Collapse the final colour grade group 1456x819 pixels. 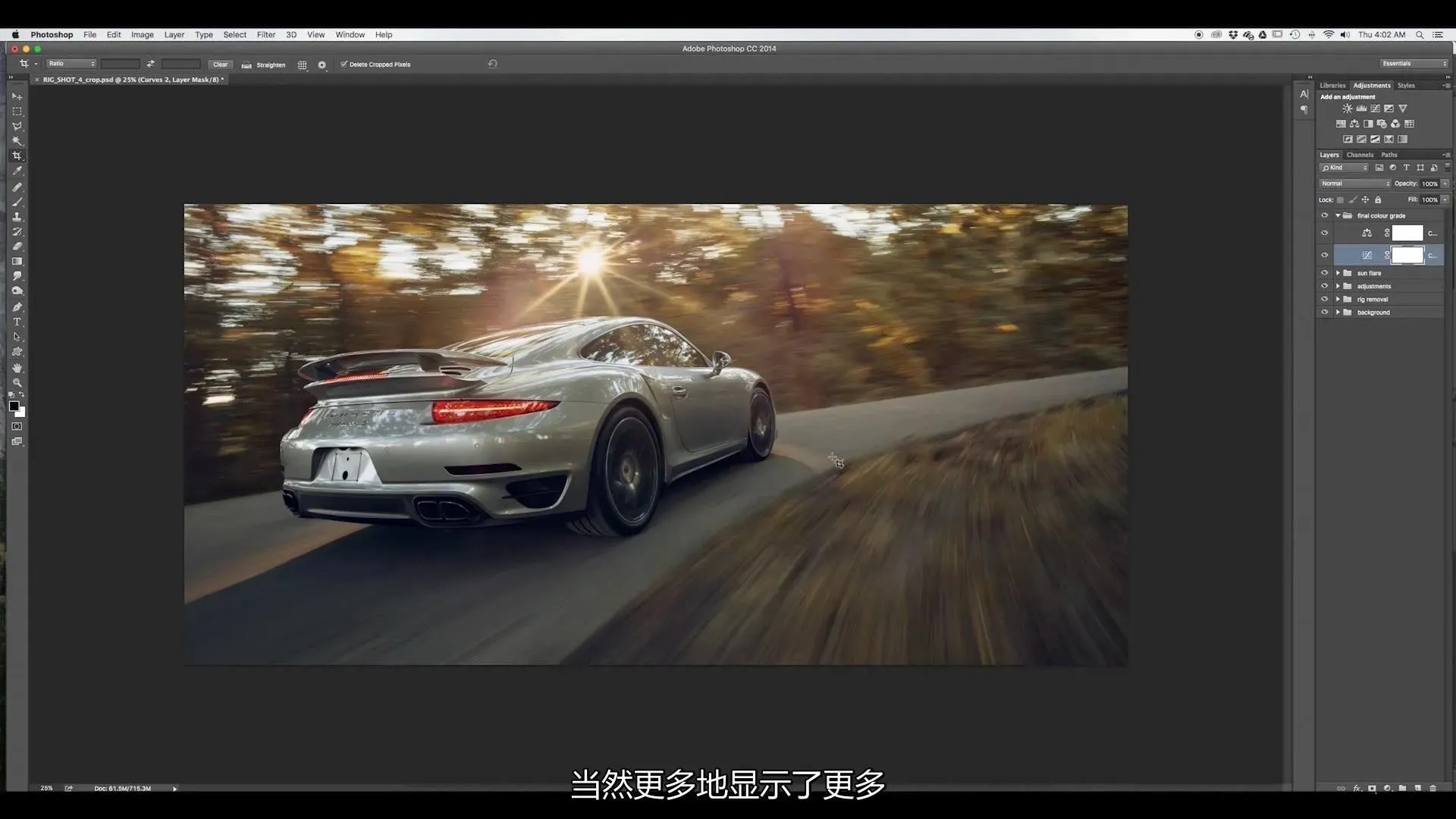tap(1338, 215)
